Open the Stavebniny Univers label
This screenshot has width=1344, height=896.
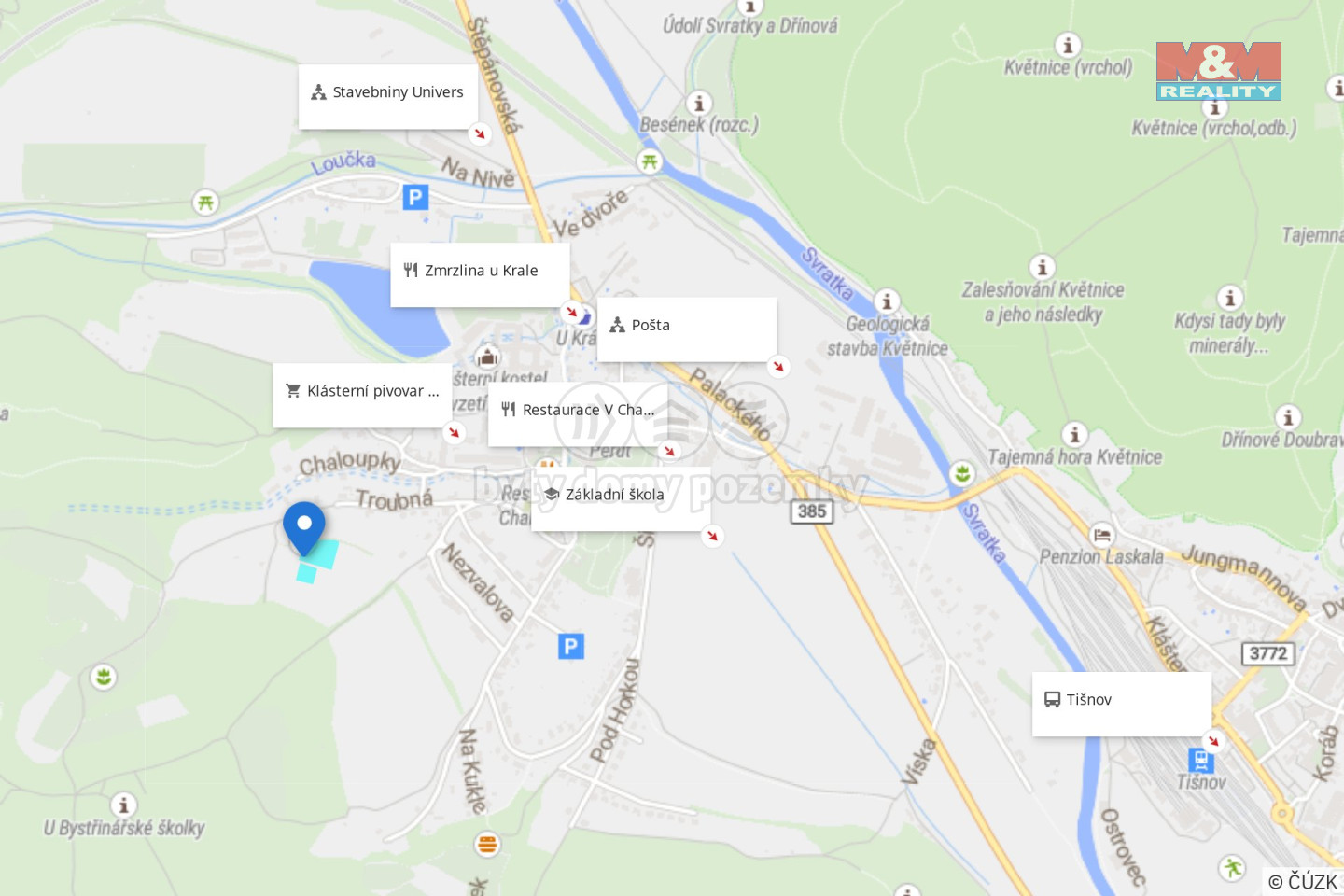[388, 97]
